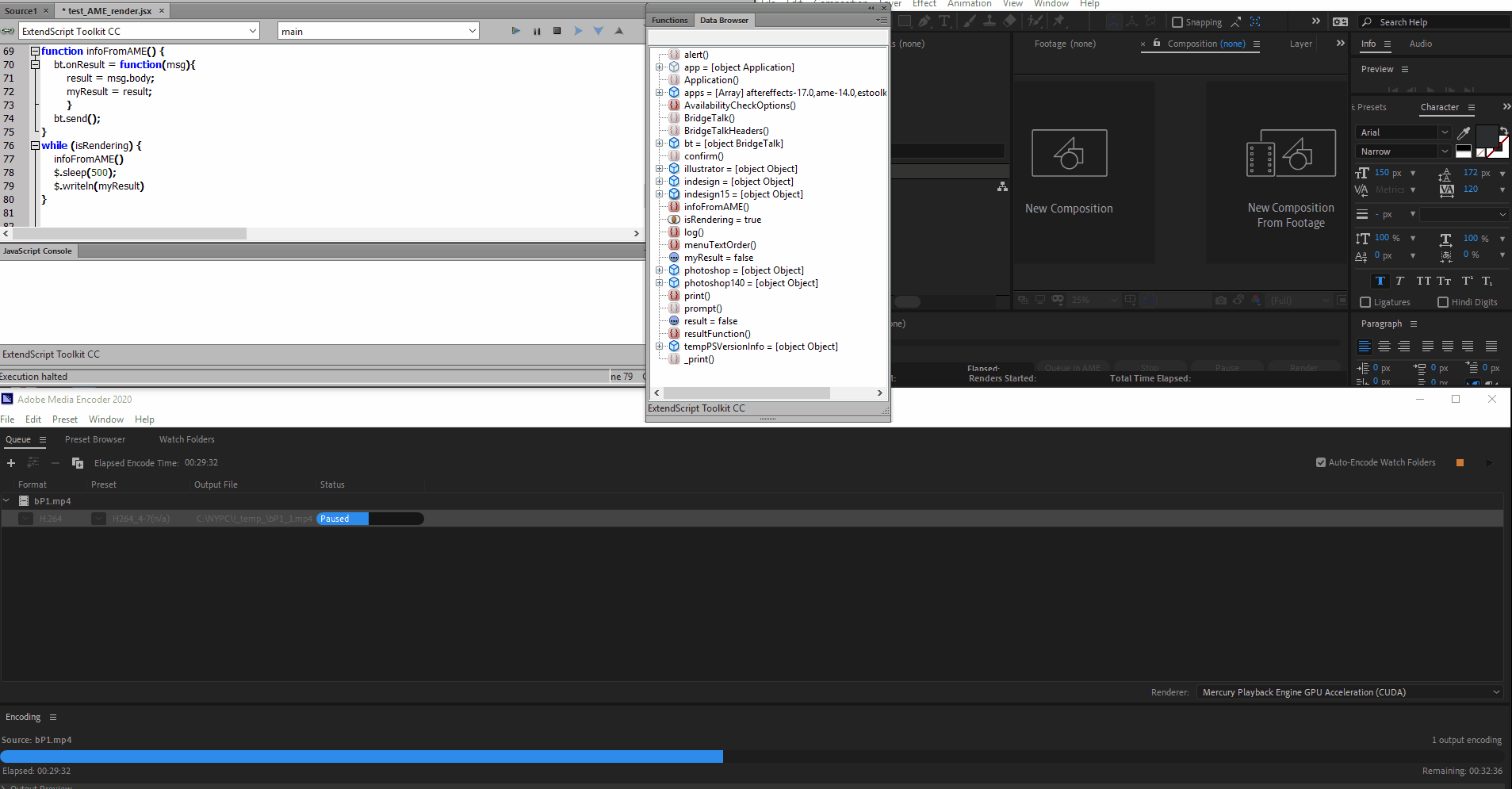Viewport: 1512px width, 789px height.
Task: Select the Clone Stamp tool in After Effects
Action: click(x=989, y=21)
